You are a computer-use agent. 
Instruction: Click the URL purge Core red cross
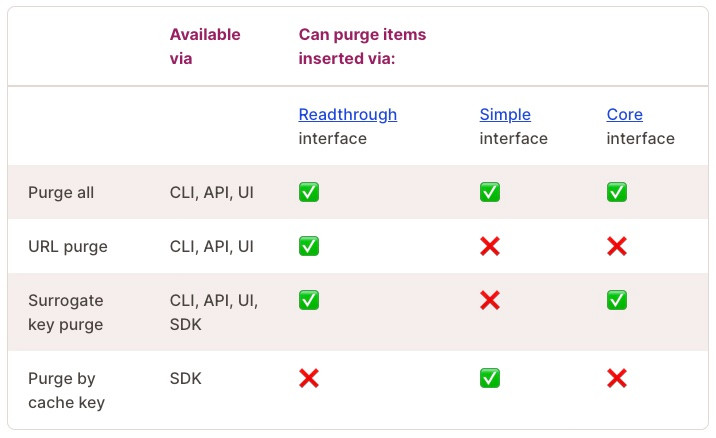click(x=617, y=246)
